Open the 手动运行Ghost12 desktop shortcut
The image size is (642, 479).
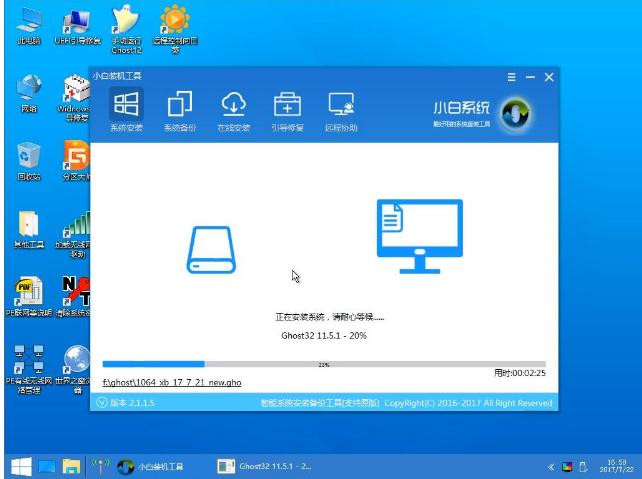pos(126,20)
